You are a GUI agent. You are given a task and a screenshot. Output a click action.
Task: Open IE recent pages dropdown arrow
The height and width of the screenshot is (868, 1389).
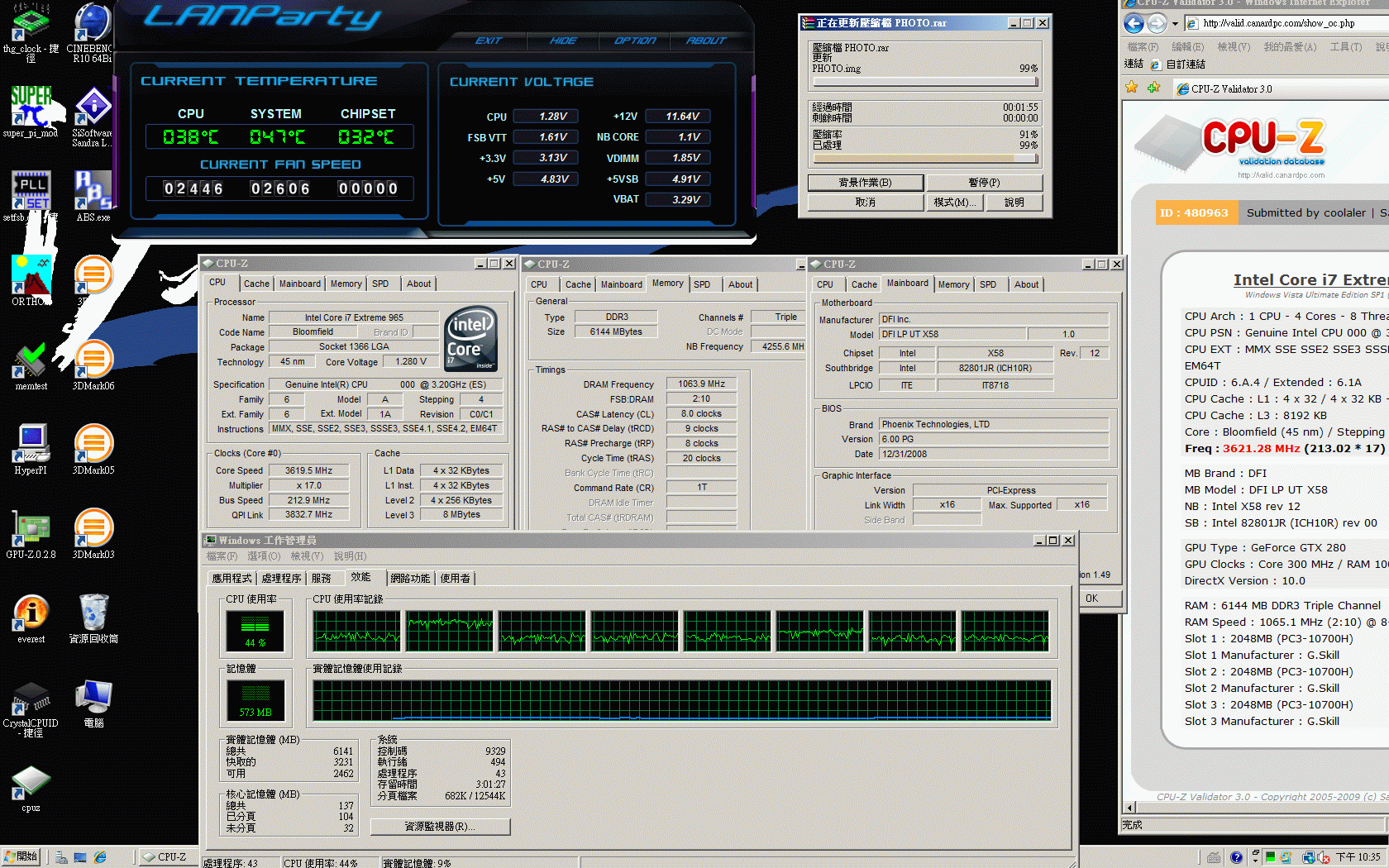tap(1175, 23)
